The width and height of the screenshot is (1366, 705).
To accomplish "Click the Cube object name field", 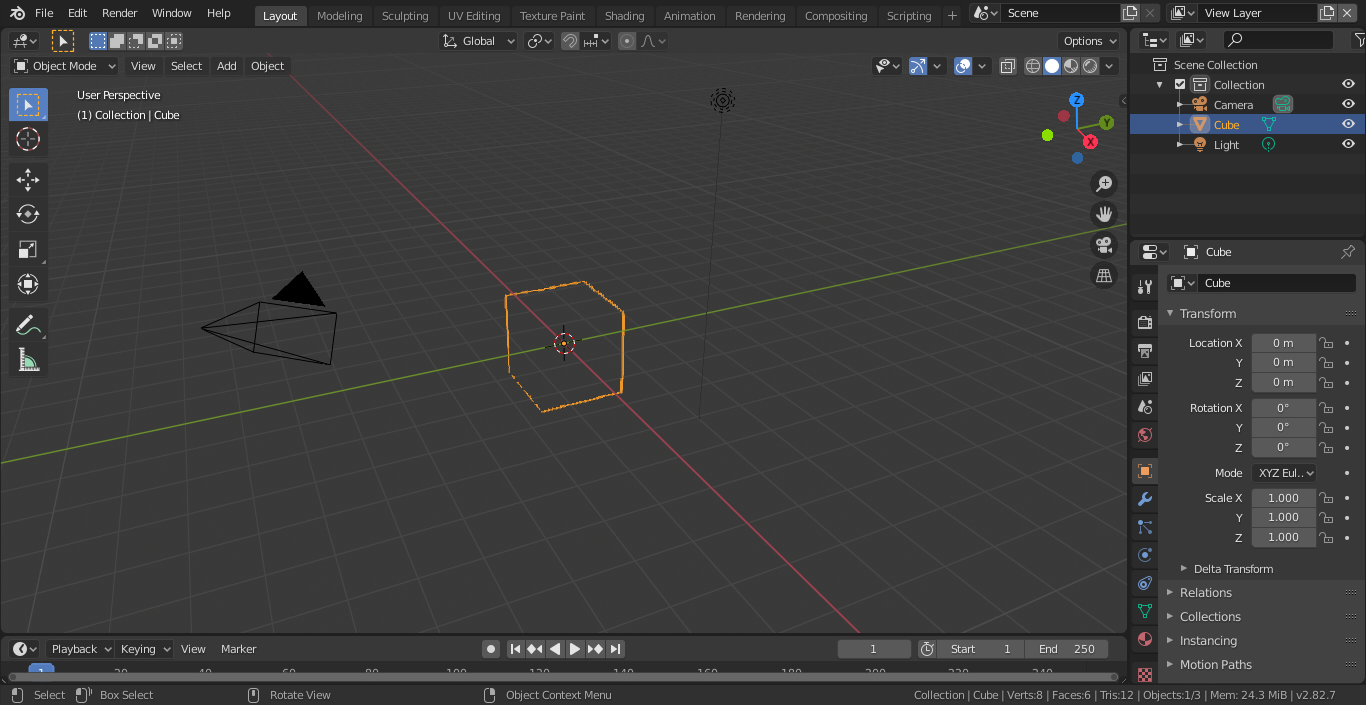I will [x=1277, y=283].
